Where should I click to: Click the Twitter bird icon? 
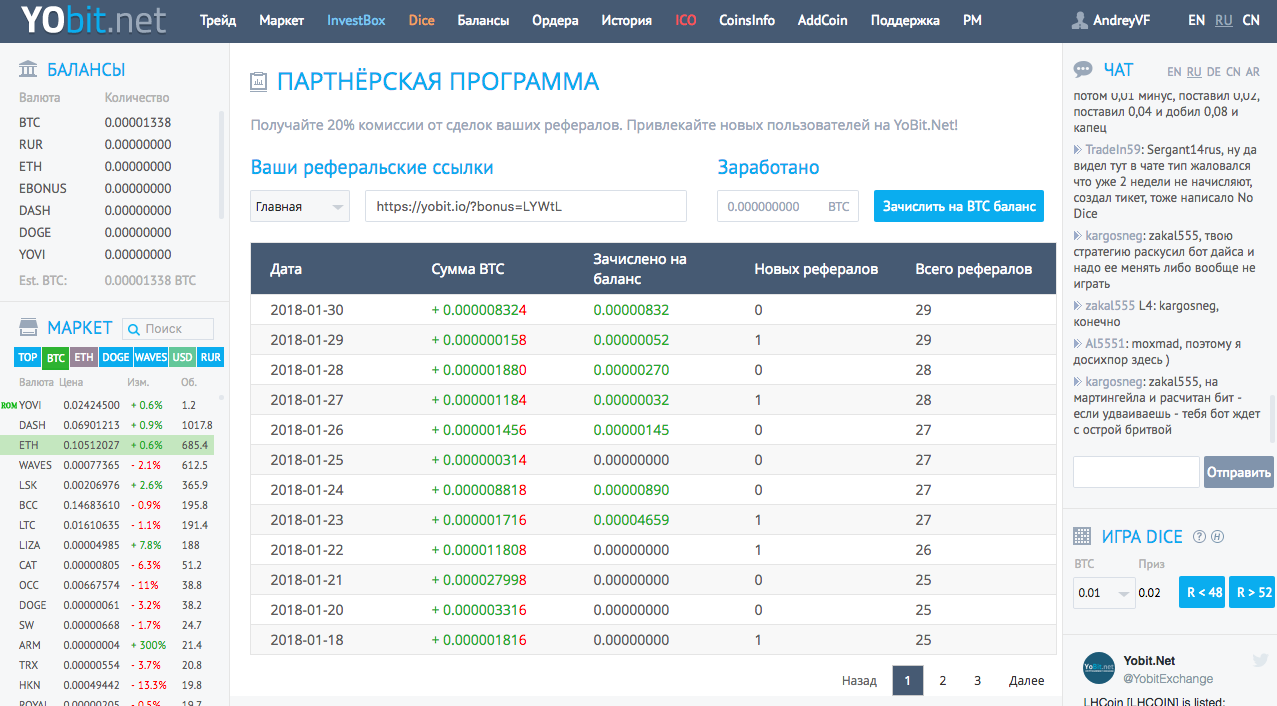click(1260, 661)
